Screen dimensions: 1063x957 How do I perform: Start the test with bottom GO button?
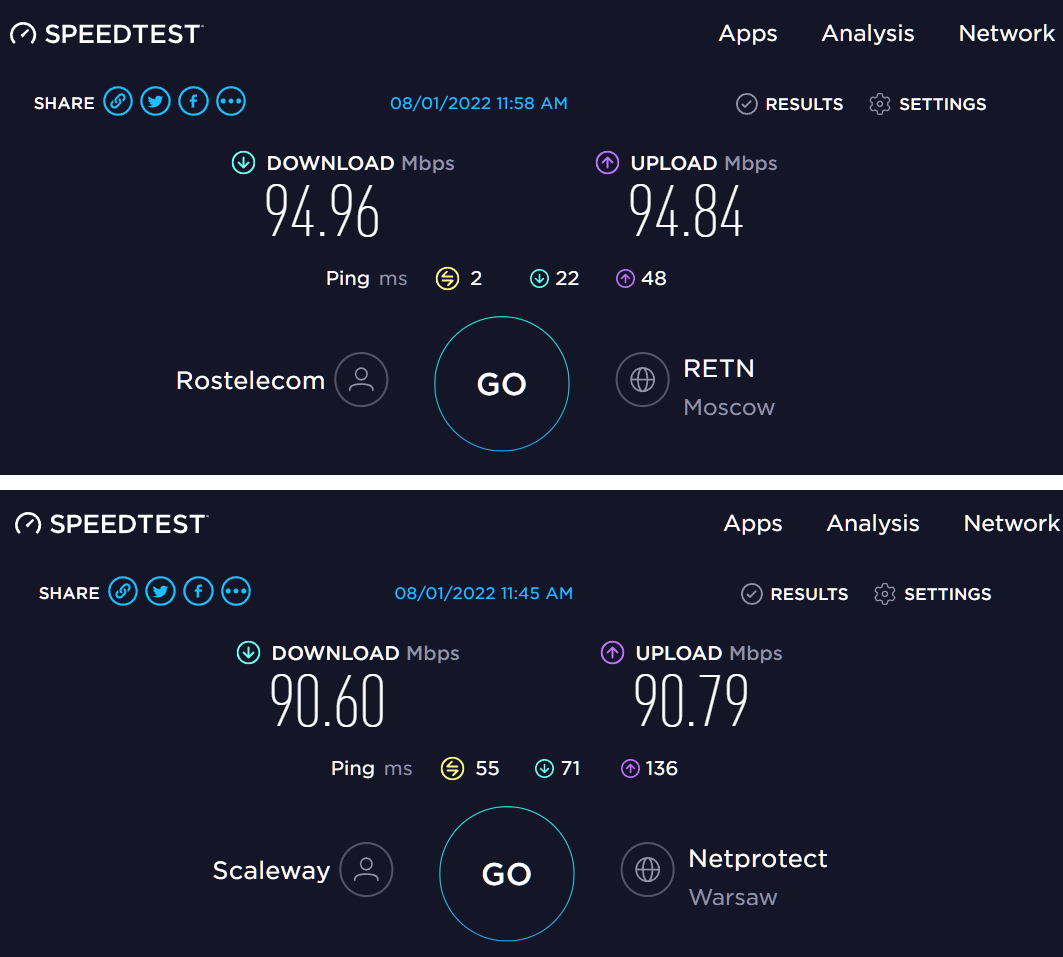[x=506, y=874]
